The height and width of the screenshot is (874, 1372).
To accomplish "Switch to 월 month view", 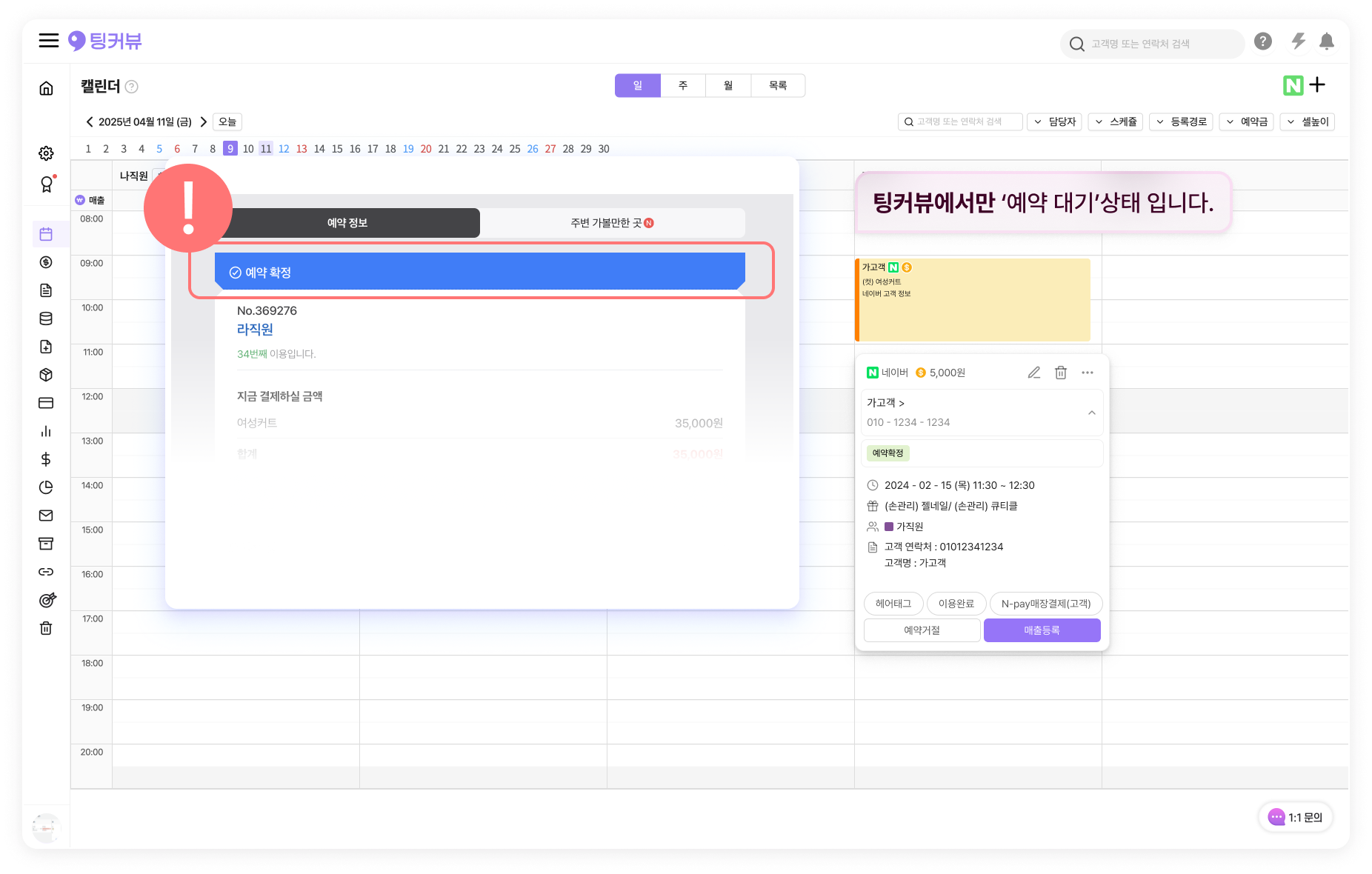I will coord(728,86).
